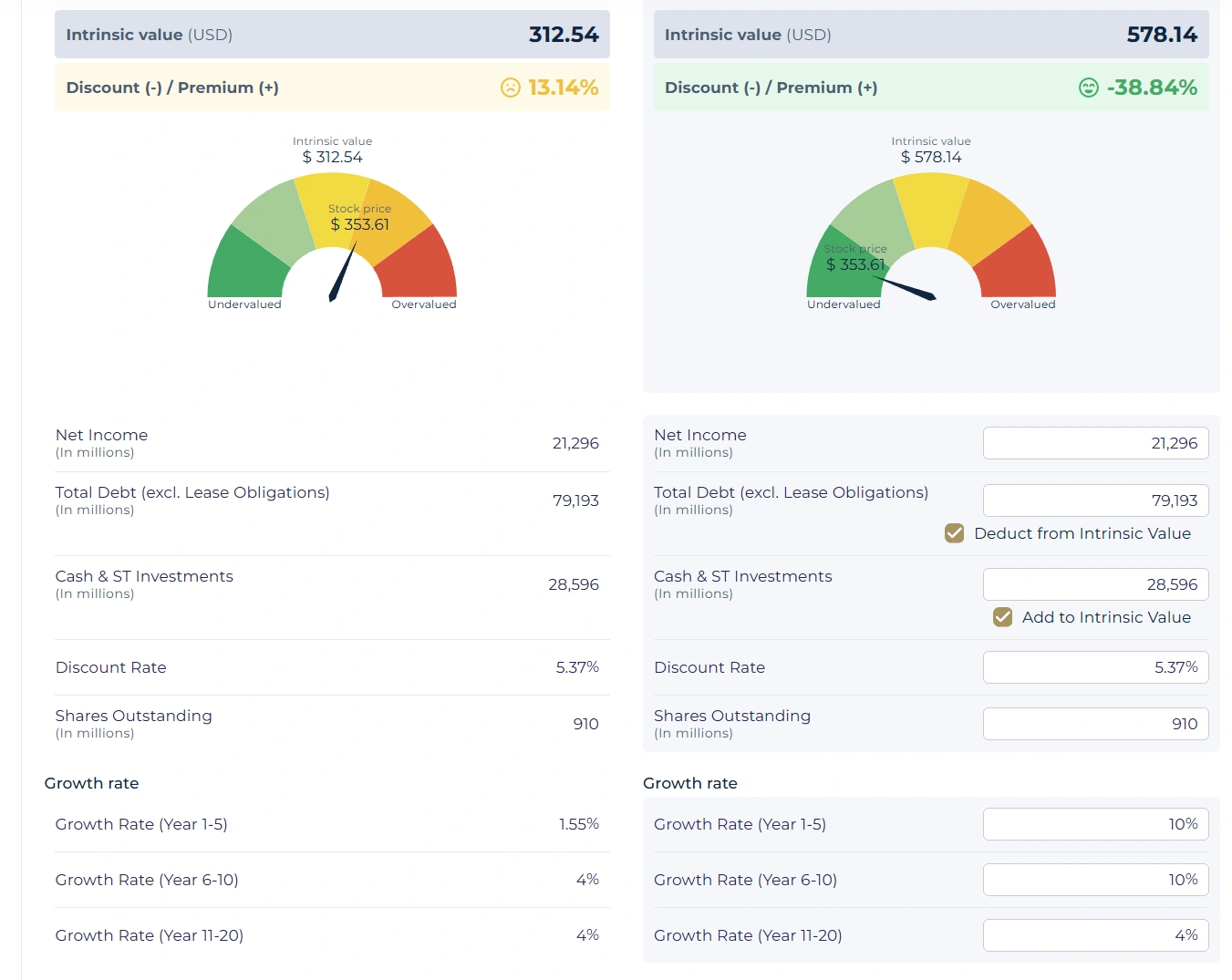Click the needle on the $312.54 gauge
Screen dimensions: 1232x980
[x=343, y=273]
